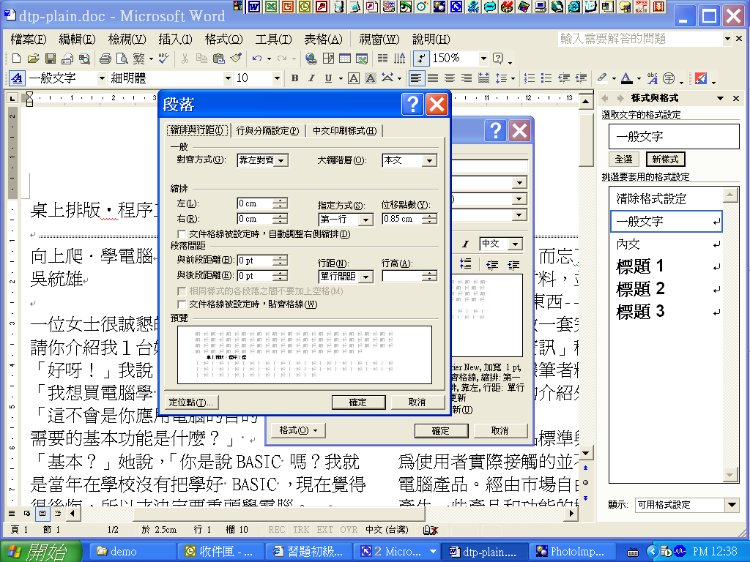Screen dimensions: 750x562
Task: Click the 與前段距離 0 pt field
Action: 262,261
